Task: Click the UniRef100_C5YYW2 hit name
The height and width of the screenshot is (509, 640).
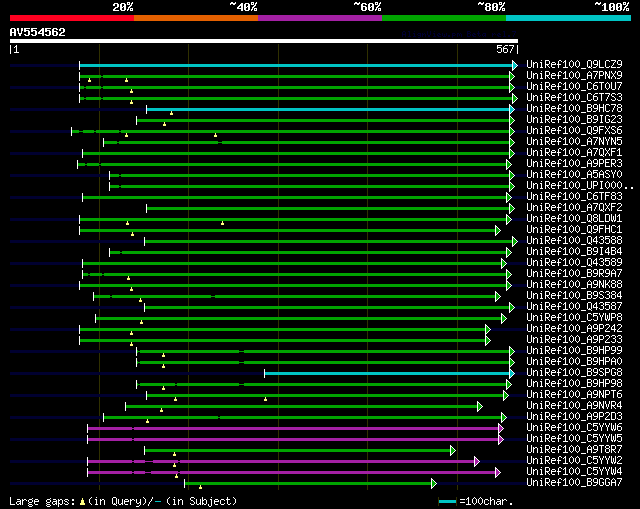Action: [x=574, y=461]
